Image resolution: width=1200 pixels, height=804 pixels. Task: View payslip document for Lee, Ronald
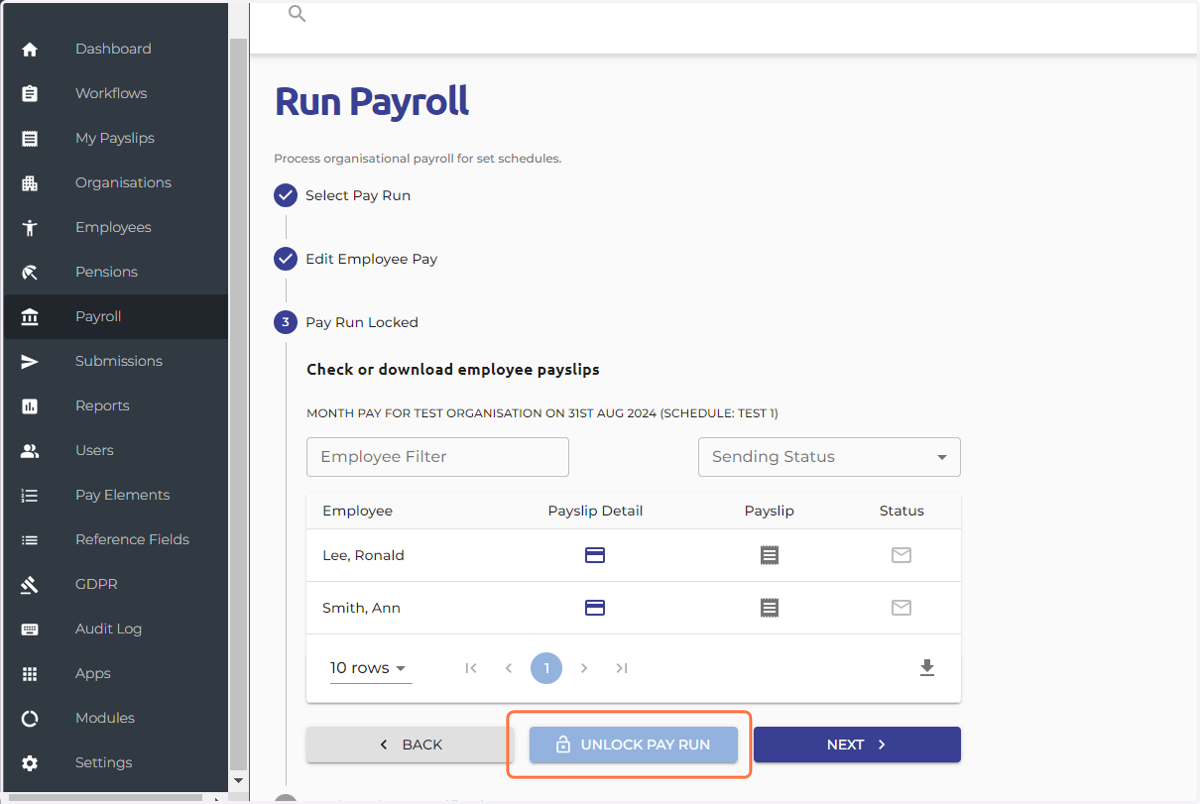click(769, 555)
